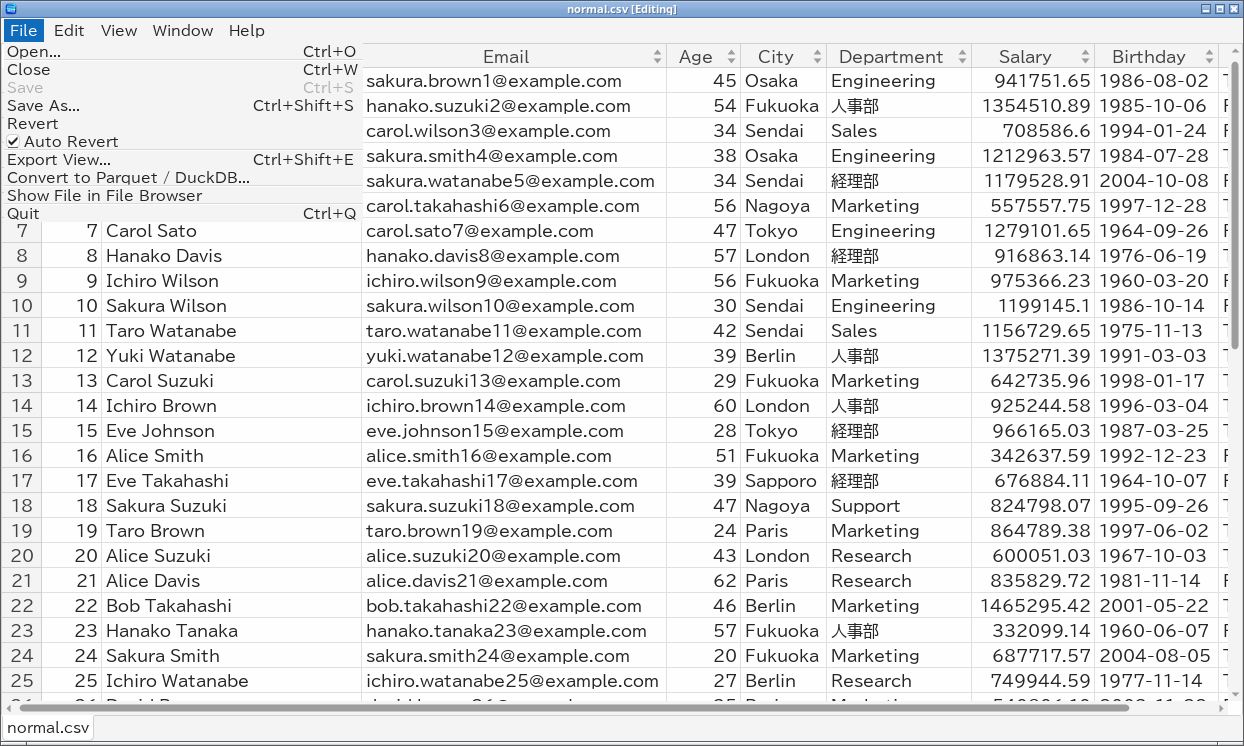Screen dimensions: 1244x746
Task: Click the Department column sort arrows
Action: point(962,57)
